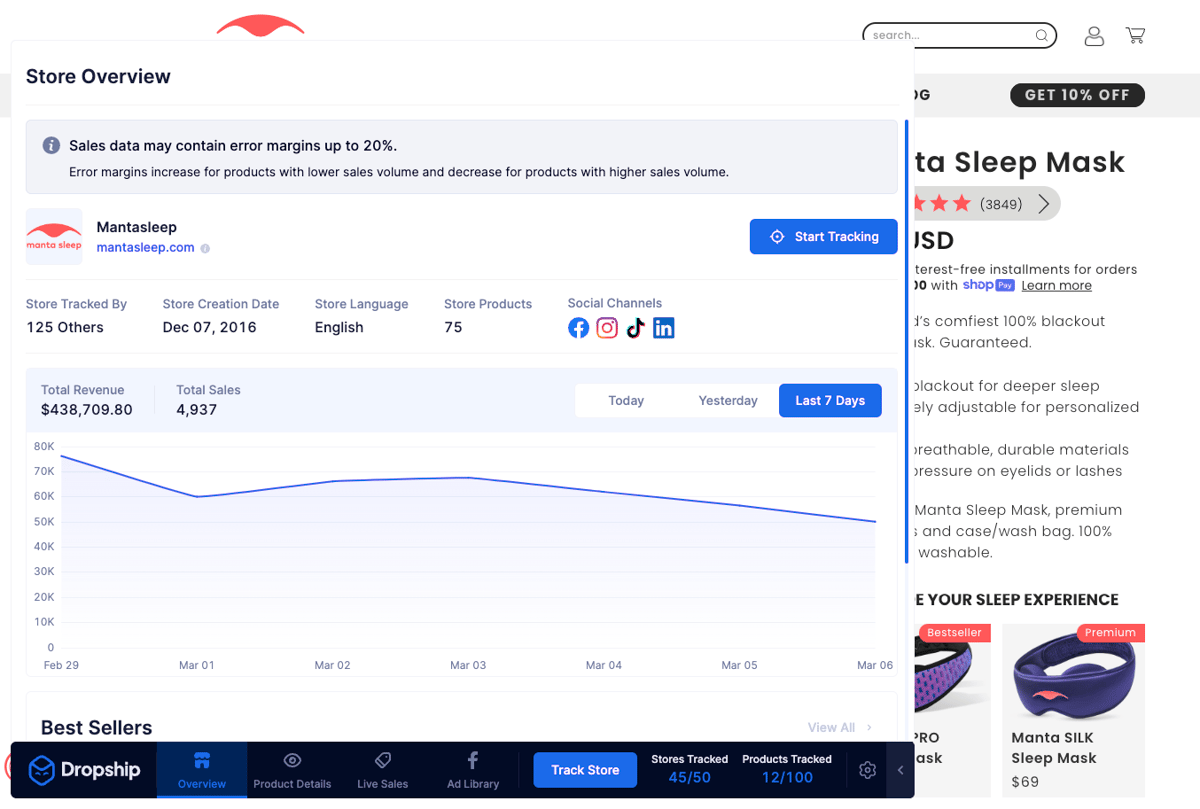Select the Last 7 Days range
Image resolution: width=1200 pixels, height=809 pixels.
(830, 400)
